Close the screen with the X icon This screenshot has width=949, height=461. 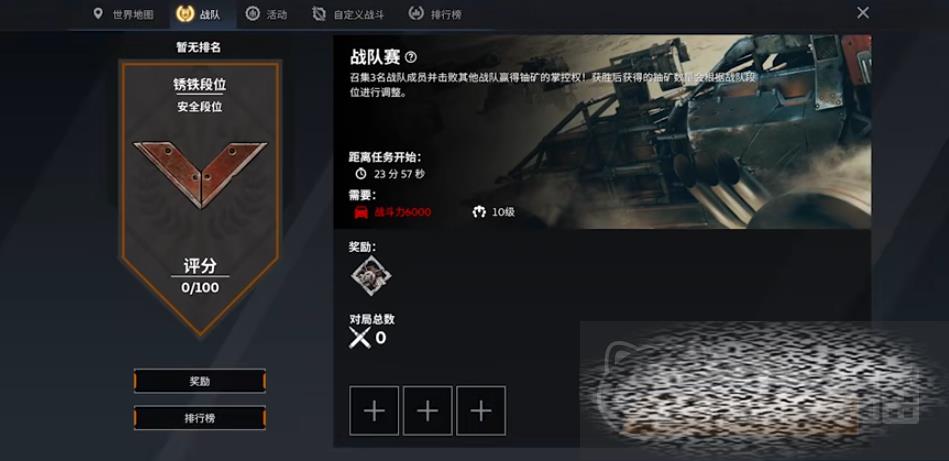click(863, 13)
